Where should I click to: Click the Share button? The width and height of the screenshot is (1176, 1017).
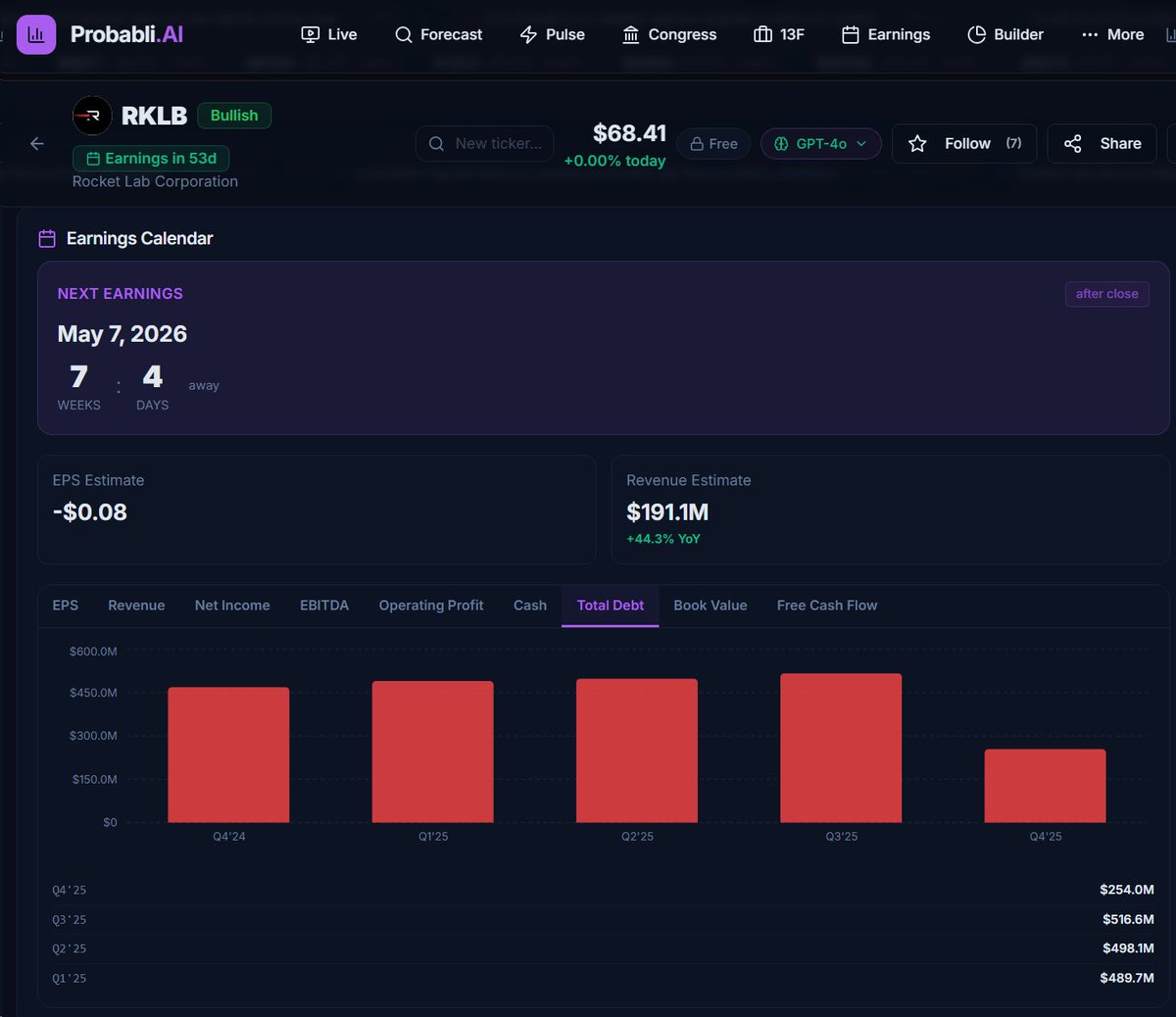coord(1102,144)
